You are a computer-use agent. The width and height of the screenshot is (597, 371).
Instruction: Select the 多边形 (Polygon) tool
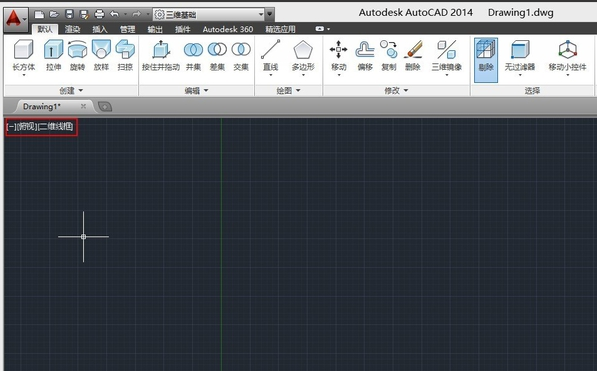pyautogui.click(x=303, y=55)
